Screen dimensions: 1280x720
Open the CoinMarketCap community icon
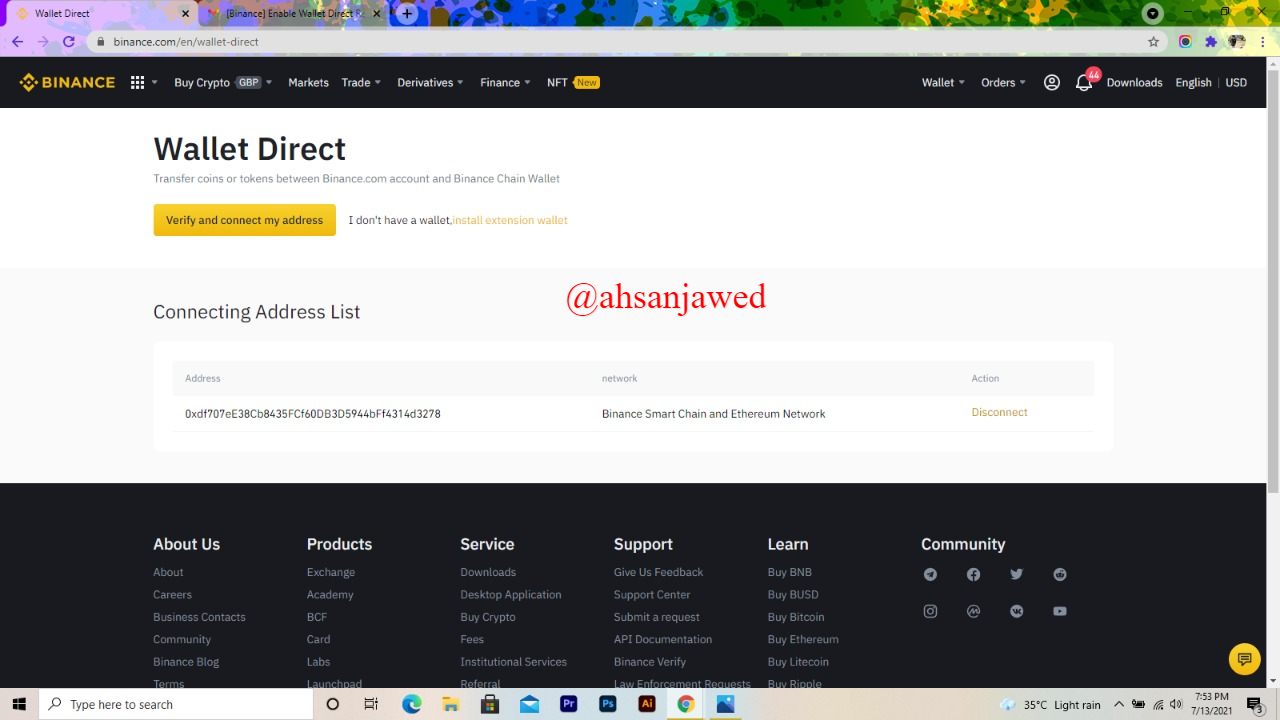(973, 611)
